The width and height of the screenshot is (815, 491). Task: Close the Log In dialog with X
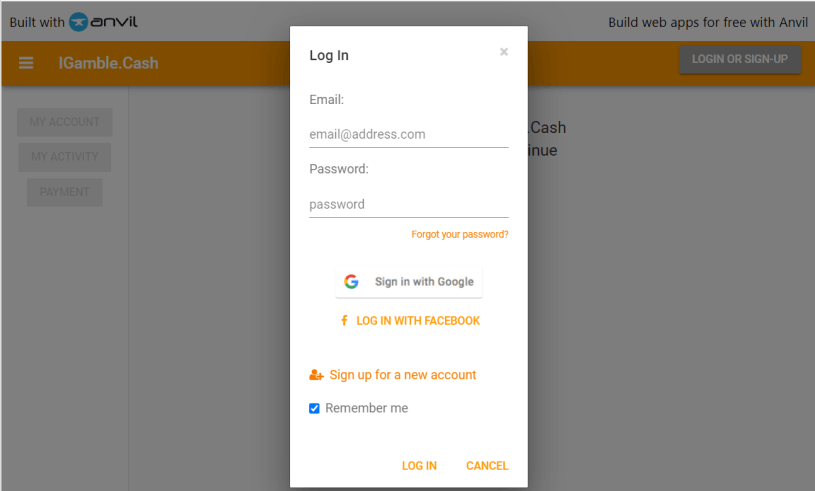tap(504, 51)
